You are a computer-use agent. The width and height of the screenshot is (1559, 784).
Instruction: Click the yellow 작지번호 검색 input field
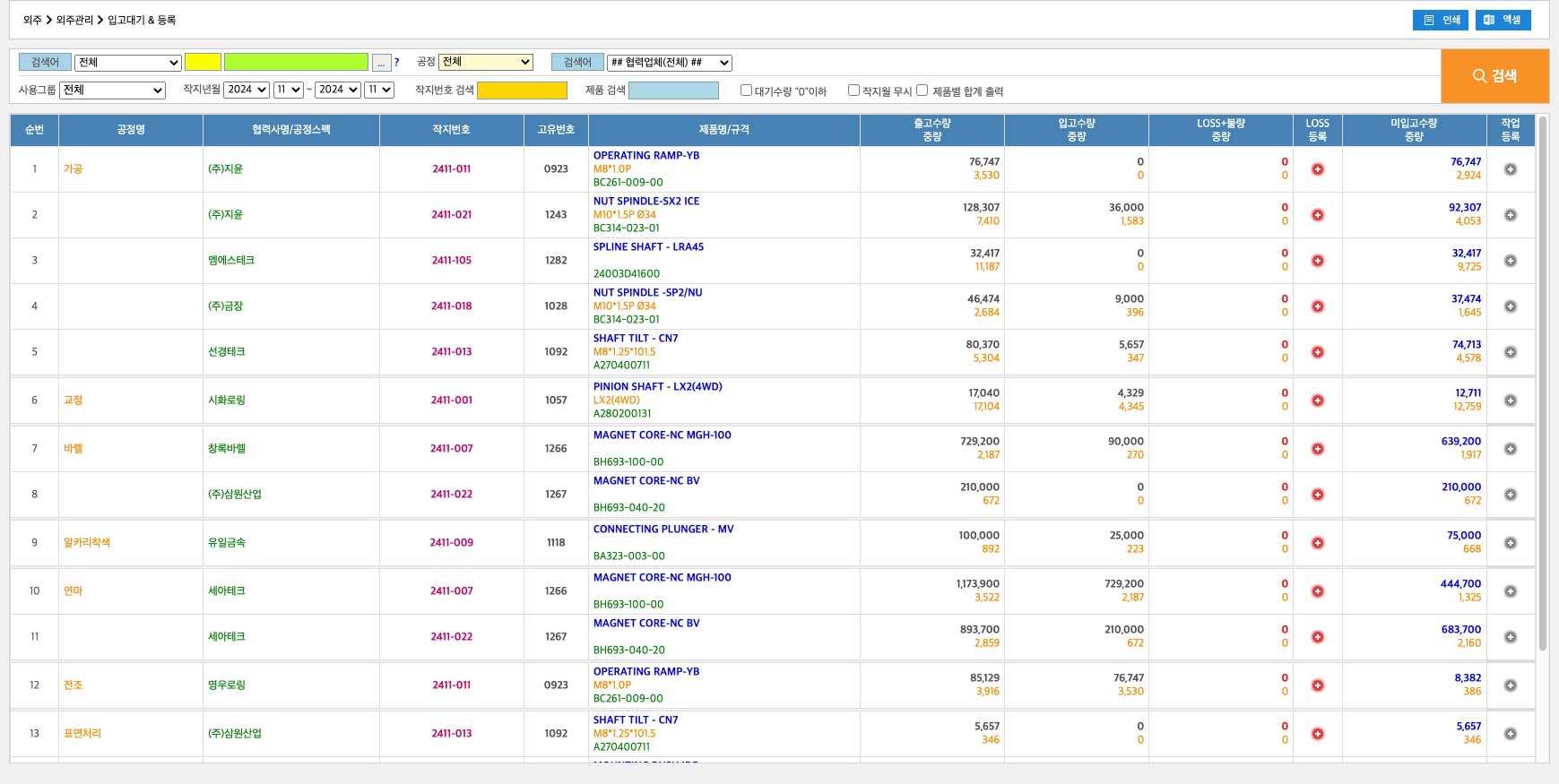tap(522, 90)
